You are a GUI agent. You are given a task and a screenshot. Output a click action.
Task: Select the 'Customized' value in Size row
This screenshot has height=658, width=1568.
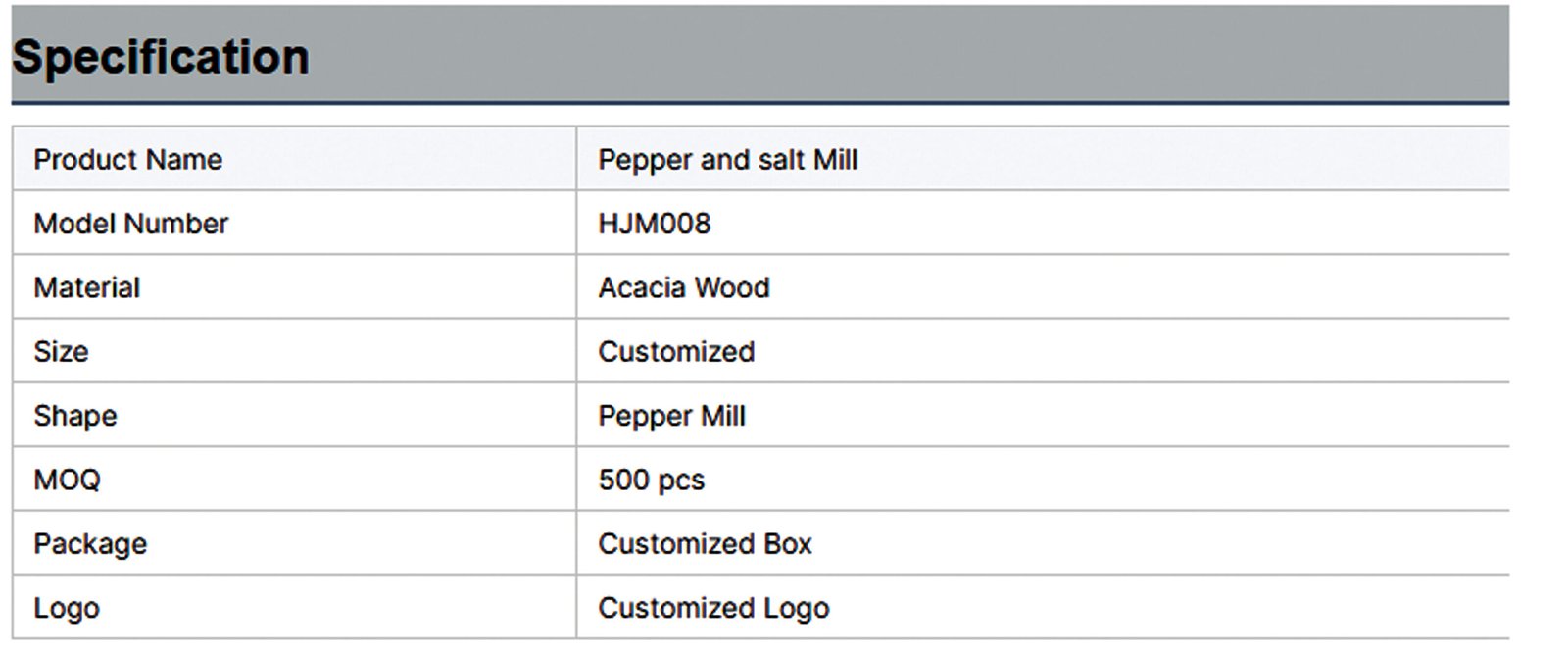(x=676, y=351)
